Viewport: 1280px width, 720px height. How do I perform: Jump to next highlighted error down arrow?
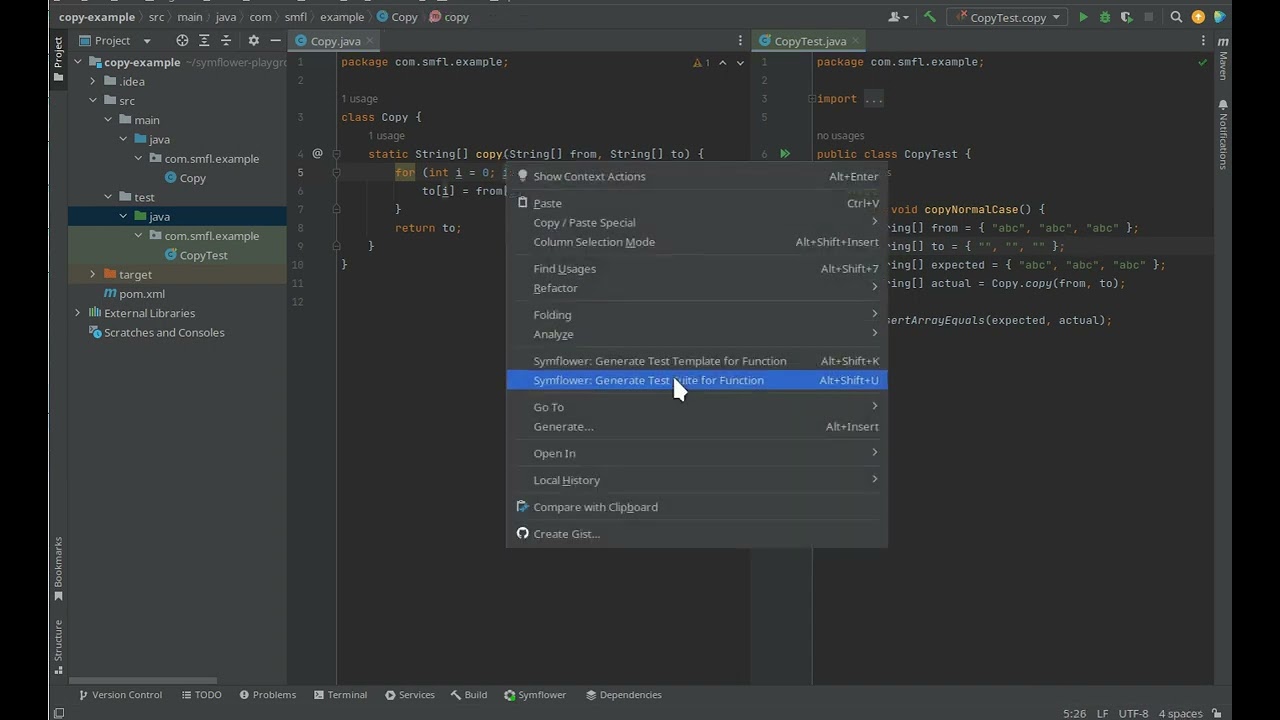click(740, 62)
